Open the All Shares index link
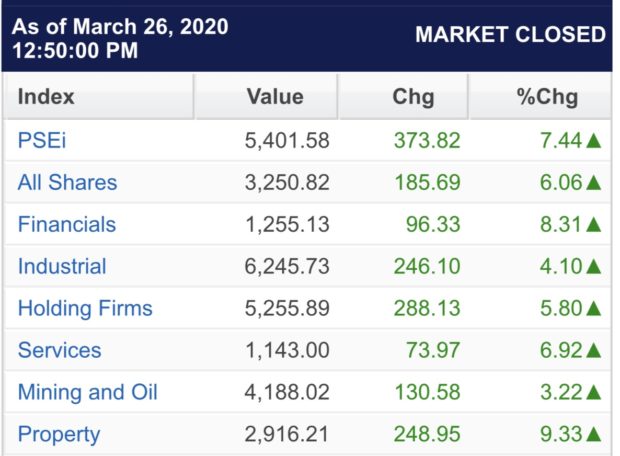 click(x=67, y=182)
